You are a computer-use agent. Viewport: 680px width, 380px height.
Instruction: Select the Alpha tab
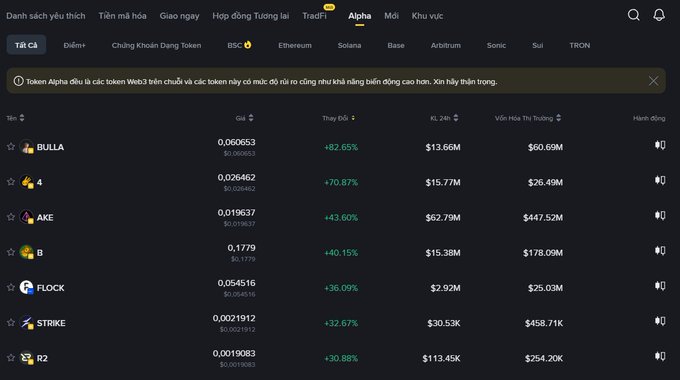click(360, 16)
